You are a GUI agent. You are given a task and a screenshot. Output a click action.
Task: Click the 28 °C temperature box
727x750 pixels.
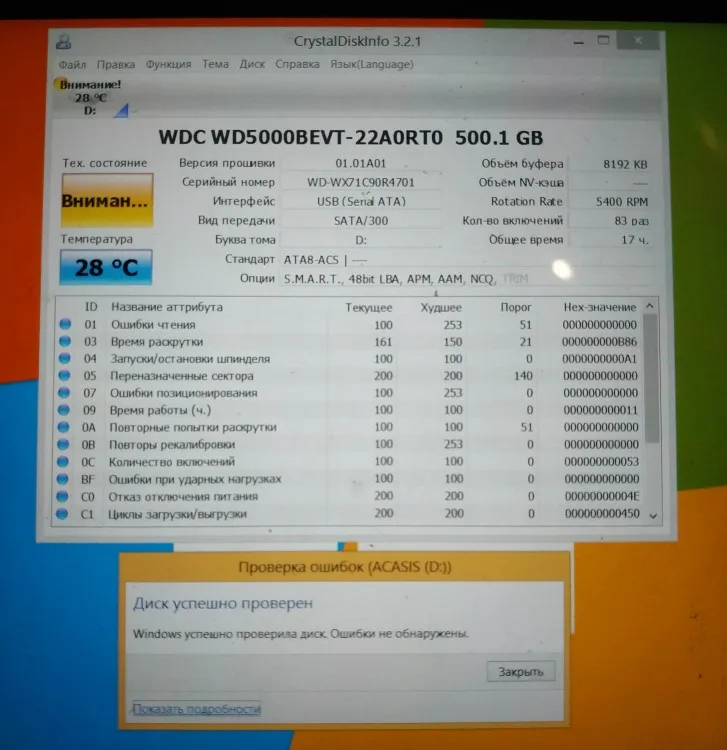click(x=106, y=267)
